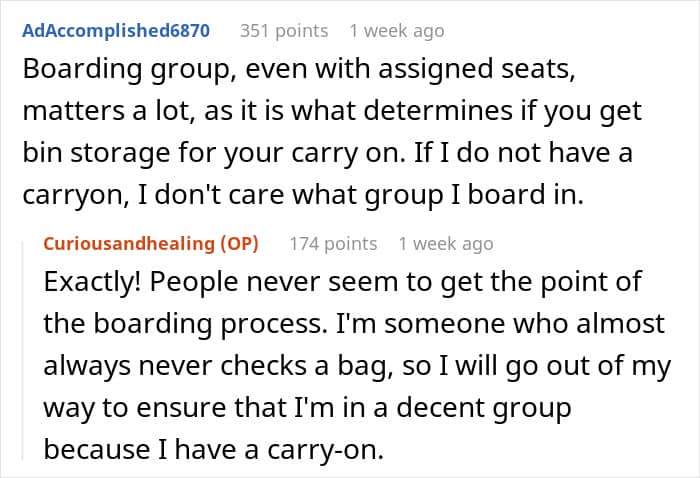The width and height of the screenshot is (700, 478).
Task: Click the (OP) tag beside Curiousandhealing
Action: pyautogui.click(x=239, y=244)
